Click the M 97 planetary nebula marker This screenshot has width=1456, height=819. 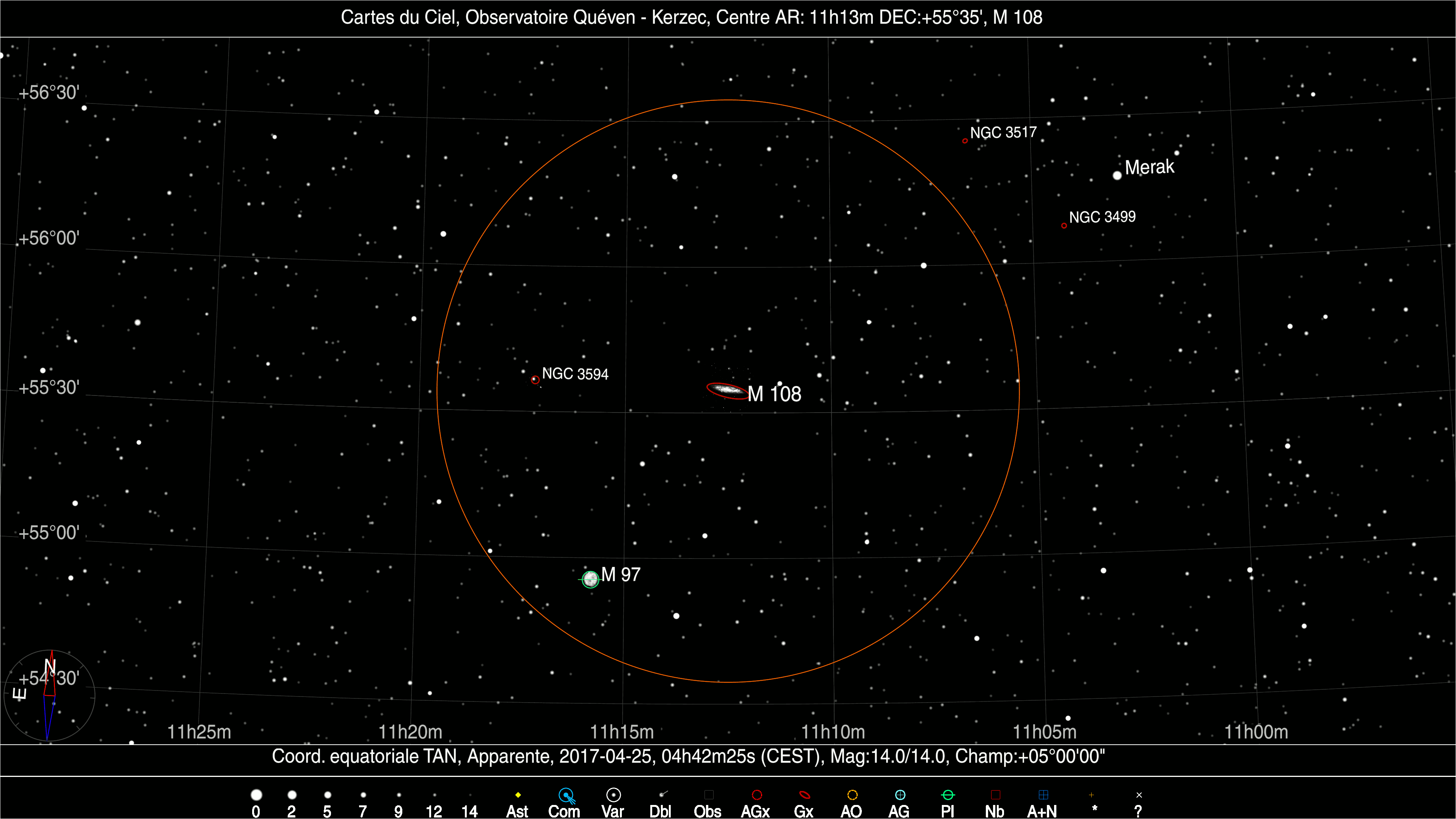(590, 579)
